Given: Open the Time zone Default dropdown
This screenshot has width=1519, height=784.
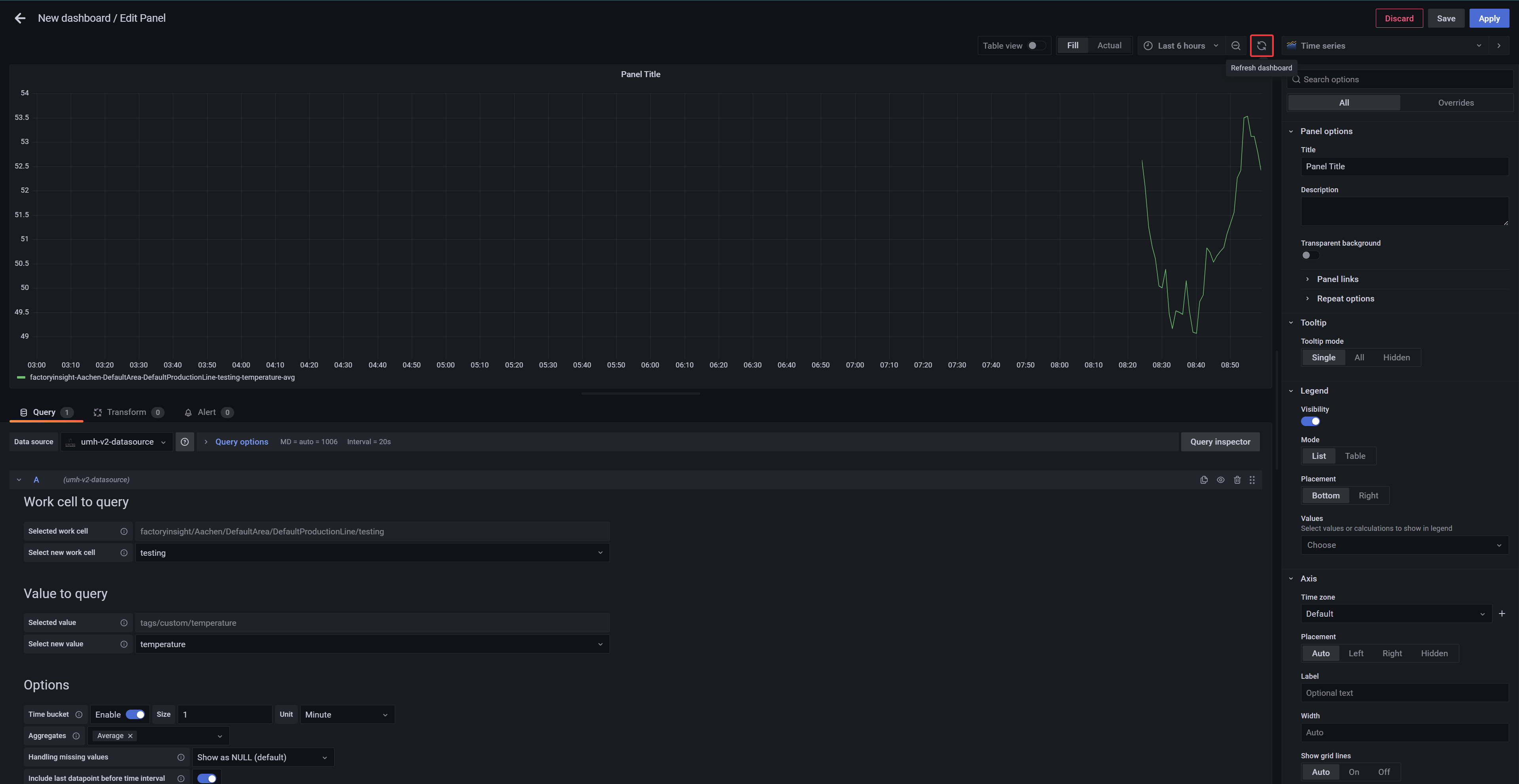Looking at the screenshot, I should click(x=1396, y=614).
